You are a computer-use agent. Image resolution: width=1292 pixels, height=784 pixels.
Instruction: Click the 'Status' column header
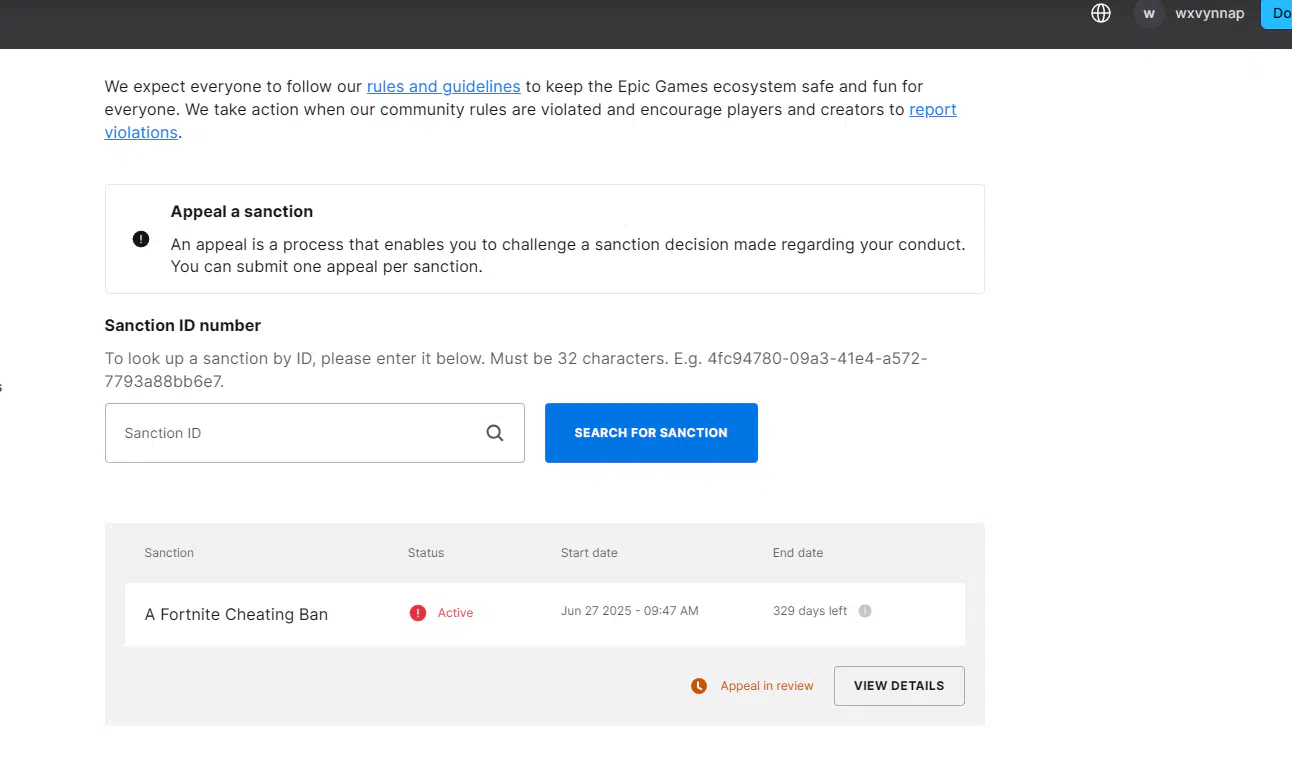click(426, 553)
